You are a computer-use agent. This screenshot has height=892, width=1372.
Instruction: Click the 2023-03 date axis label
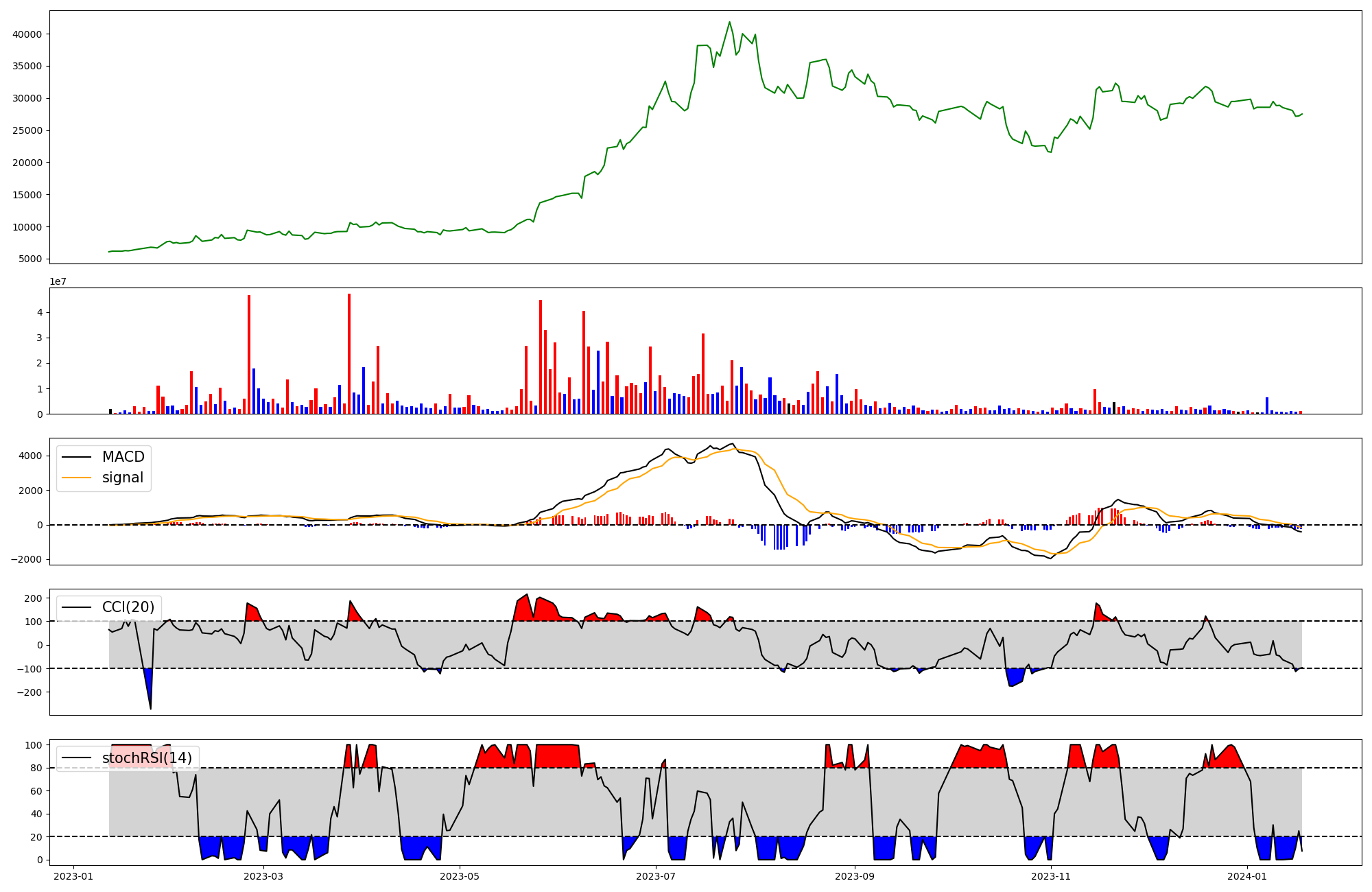pos(264,876)
